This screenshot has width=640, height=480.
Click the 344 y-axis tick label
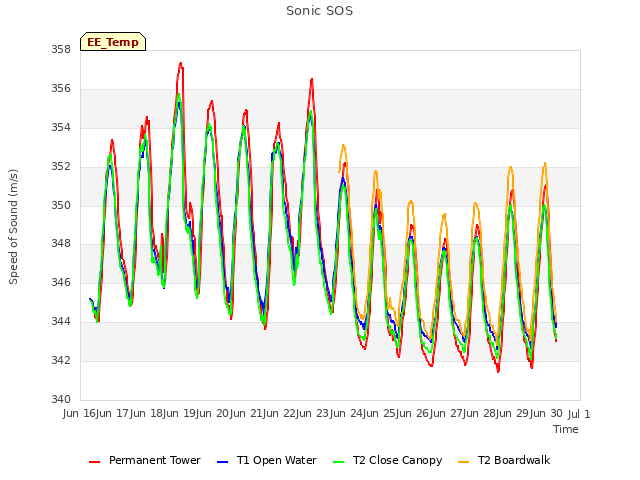coord(61,321)
